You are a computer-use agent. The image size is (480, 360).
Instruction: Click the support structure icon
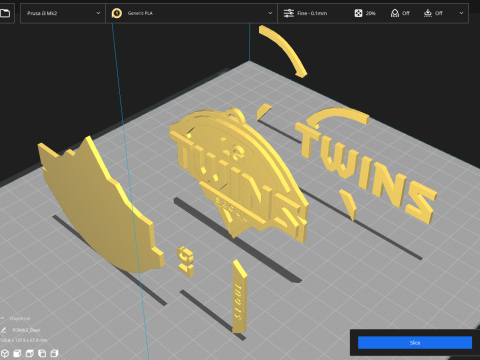pos(395,13)
